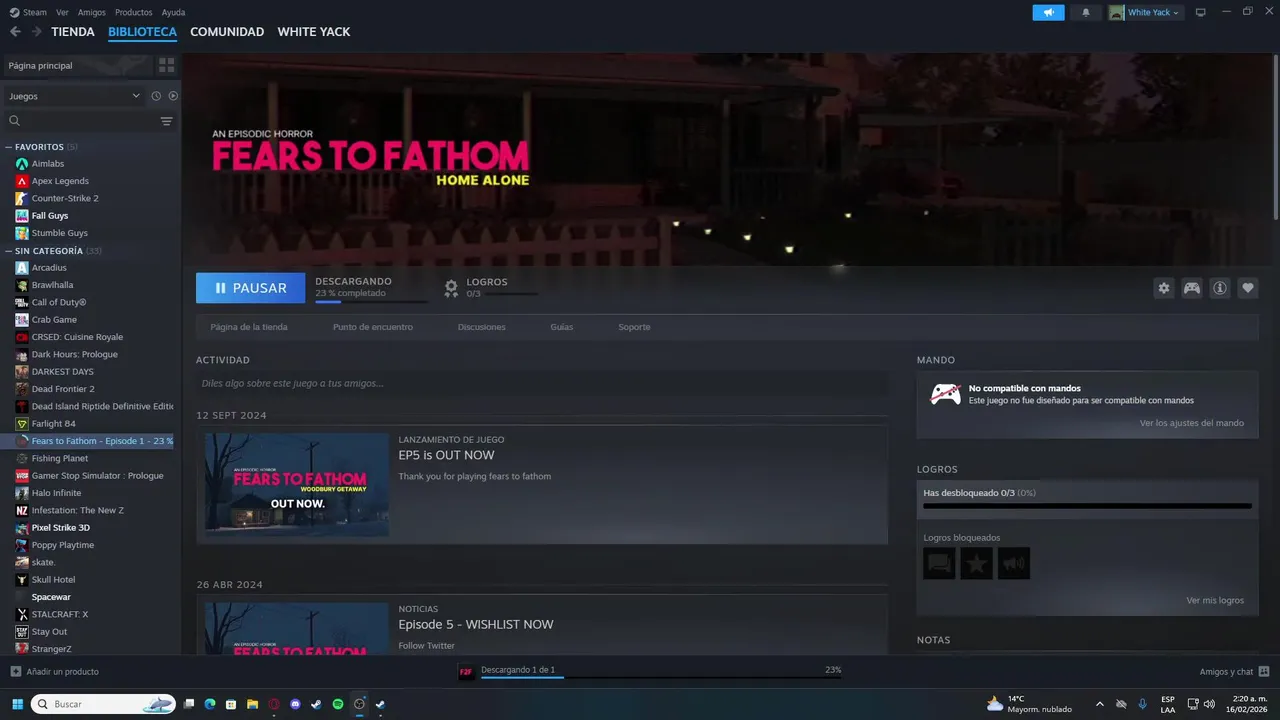Open Ver mis logros link
1280x720 pixels.
point(1215,600)
